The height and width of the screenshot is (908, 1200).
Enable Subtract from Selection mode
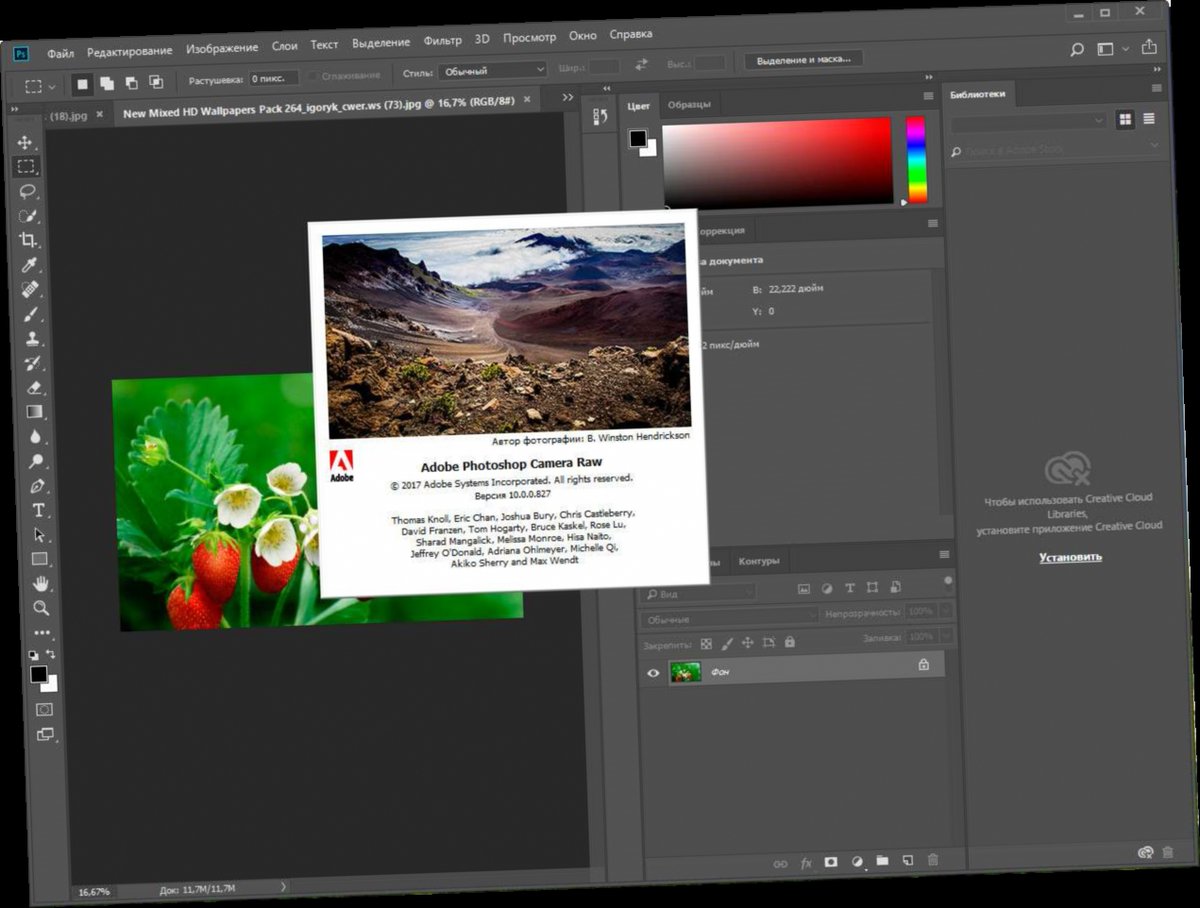pyautogui.click(x=131, y=83)
